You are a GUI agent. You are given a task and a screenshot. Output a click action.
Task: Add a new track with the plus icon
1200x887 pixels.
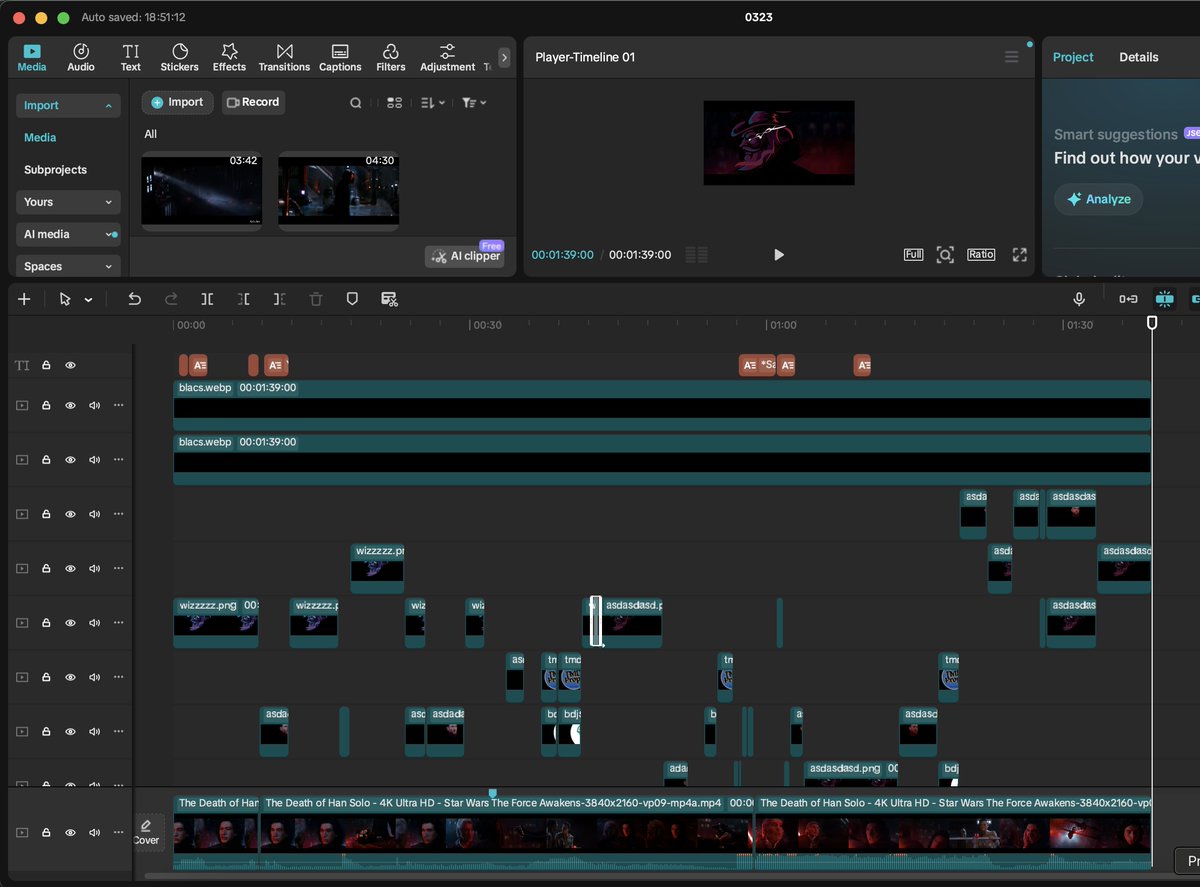[24, 299]
